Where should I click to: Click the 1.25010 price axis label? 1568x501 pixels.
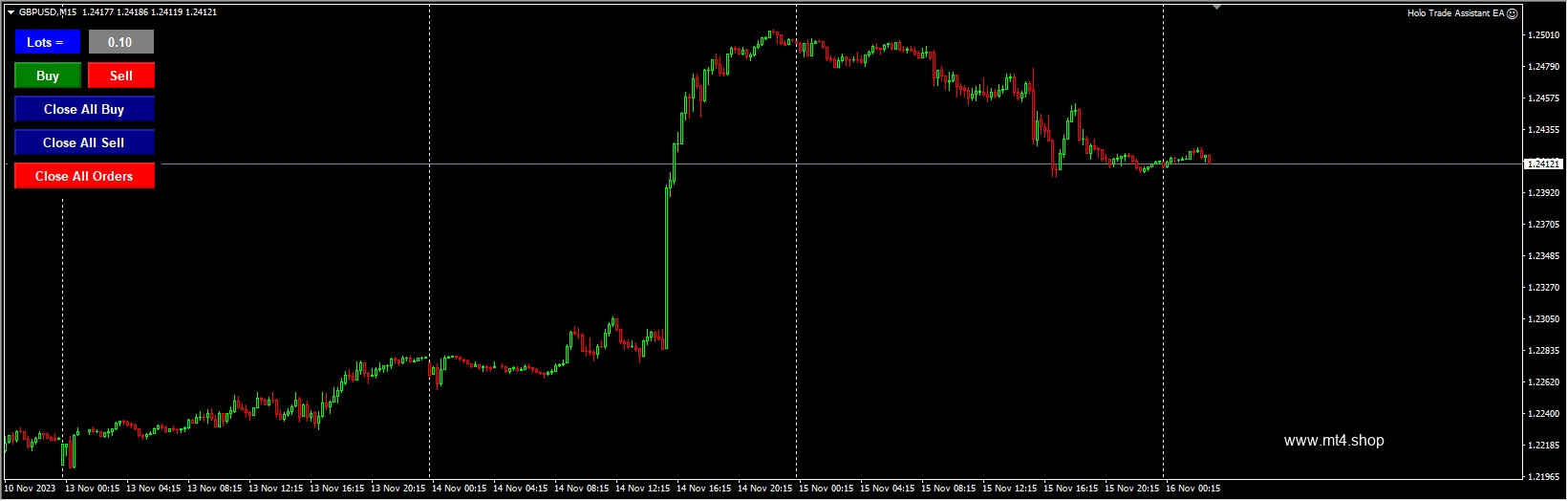pyautogui.click(x=1544, y=35)
